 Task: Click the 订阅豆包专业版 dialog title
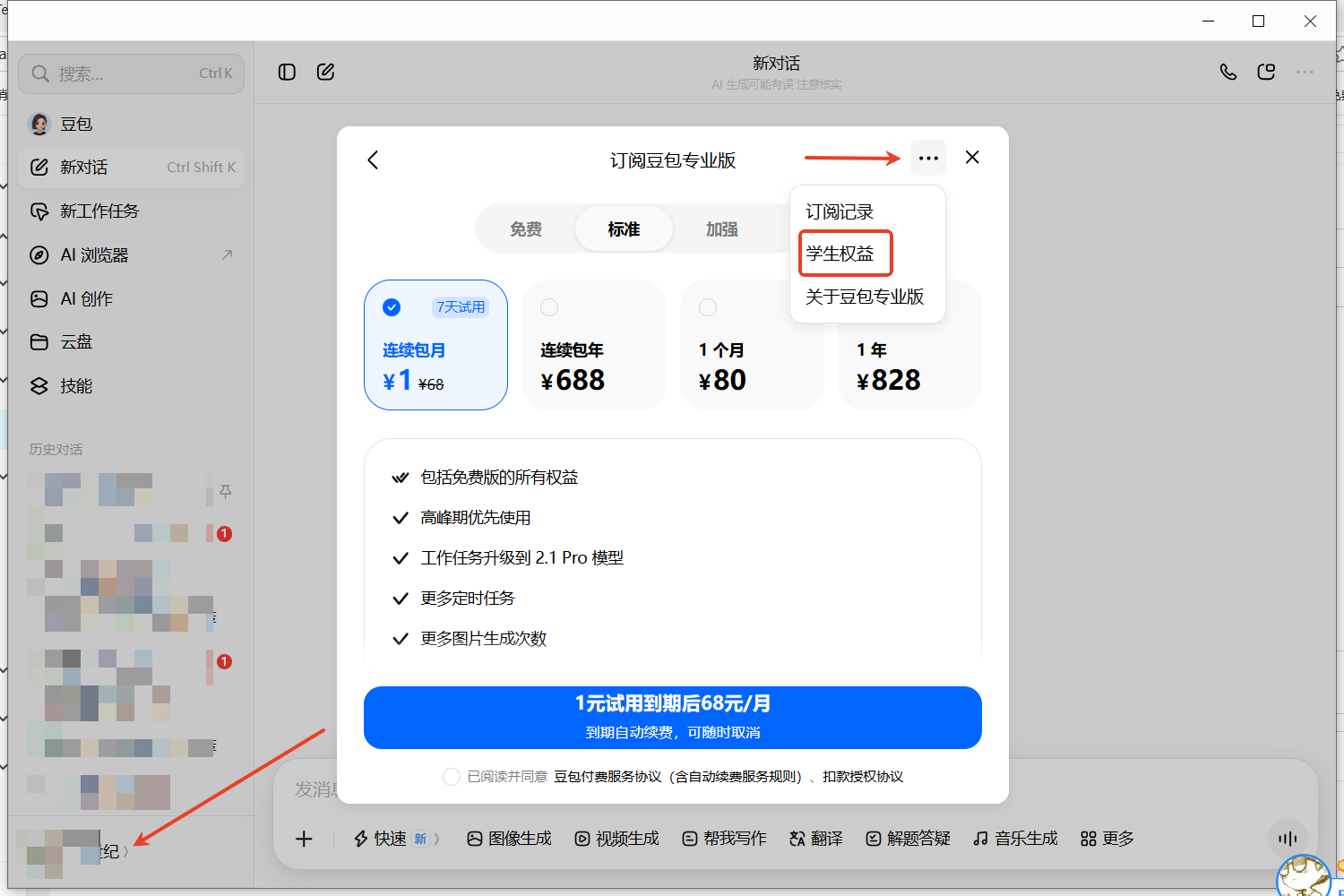(673, 160)
